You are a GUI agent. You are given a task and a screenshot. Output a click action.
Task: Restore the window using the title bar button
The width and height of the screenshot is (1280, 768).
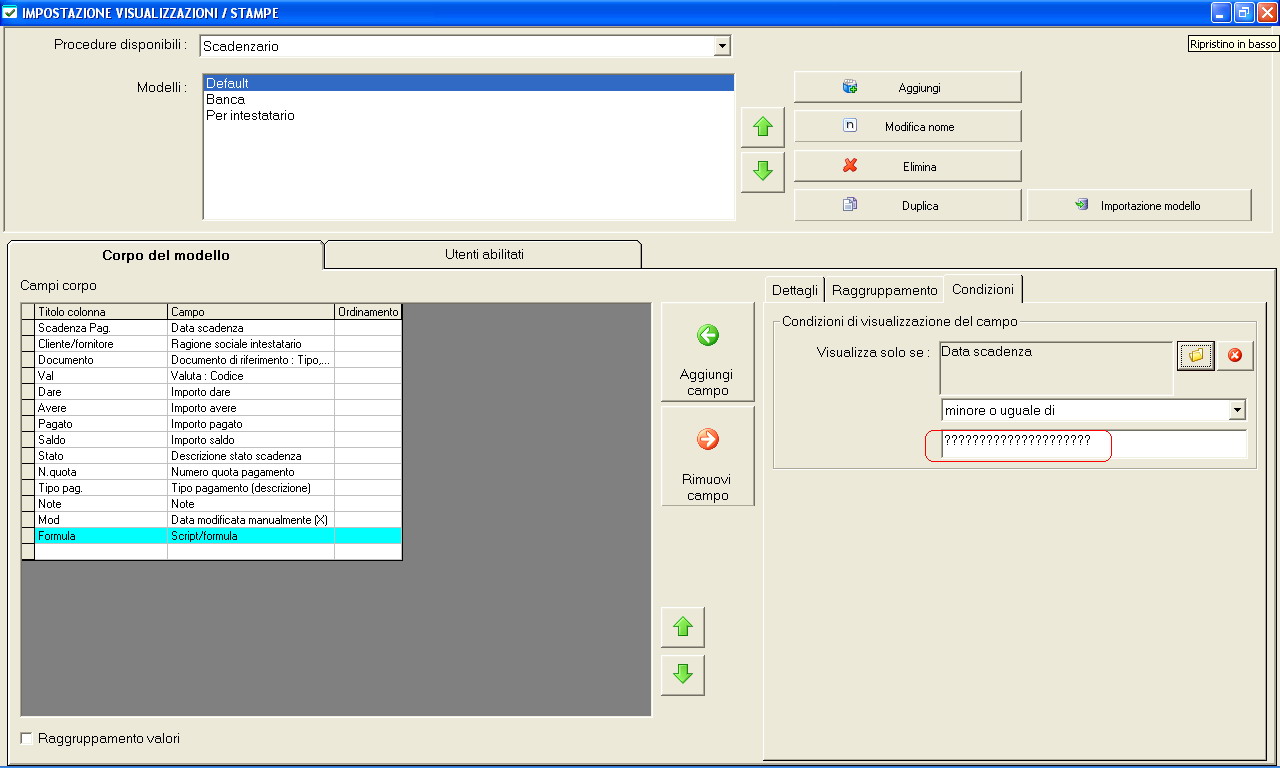[1244, 13]
